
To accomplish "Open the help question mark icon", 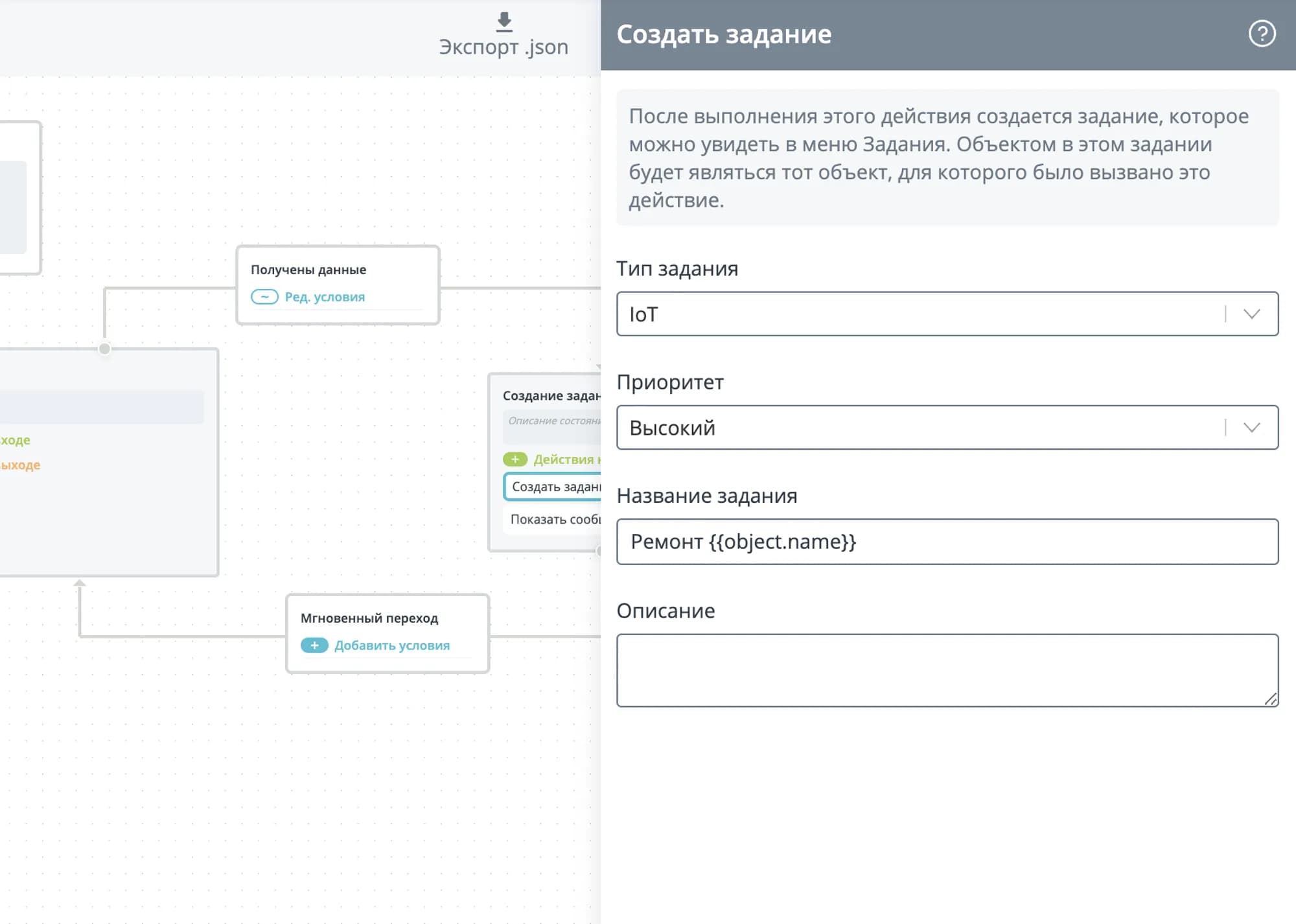I will [1261, 34].
